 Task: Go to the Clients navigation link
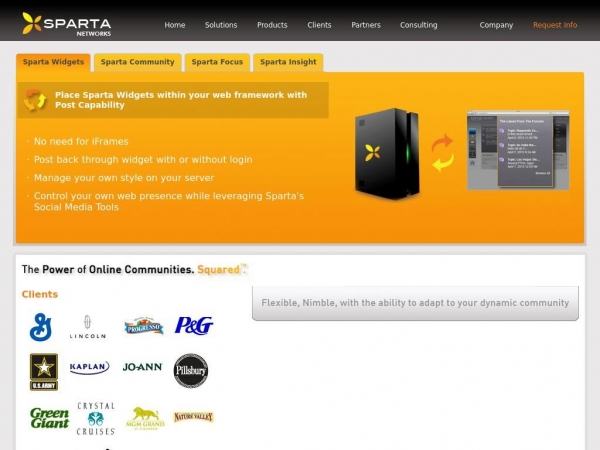pos(319,25)
